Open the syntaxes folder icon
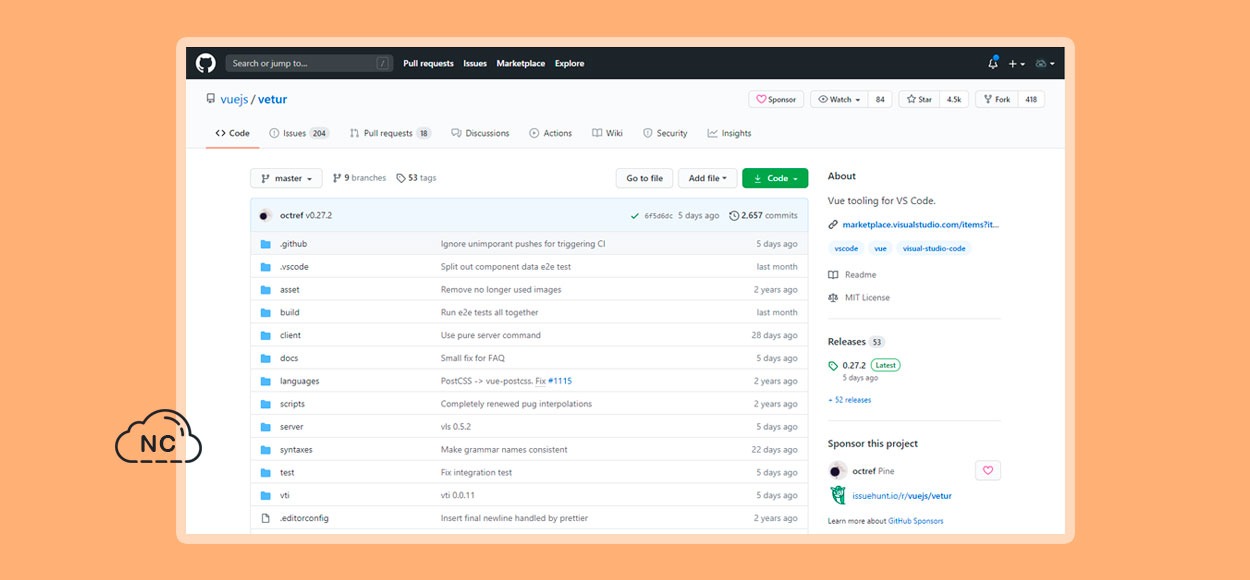Screen dimensions: 1250x580 click(266, 450)
